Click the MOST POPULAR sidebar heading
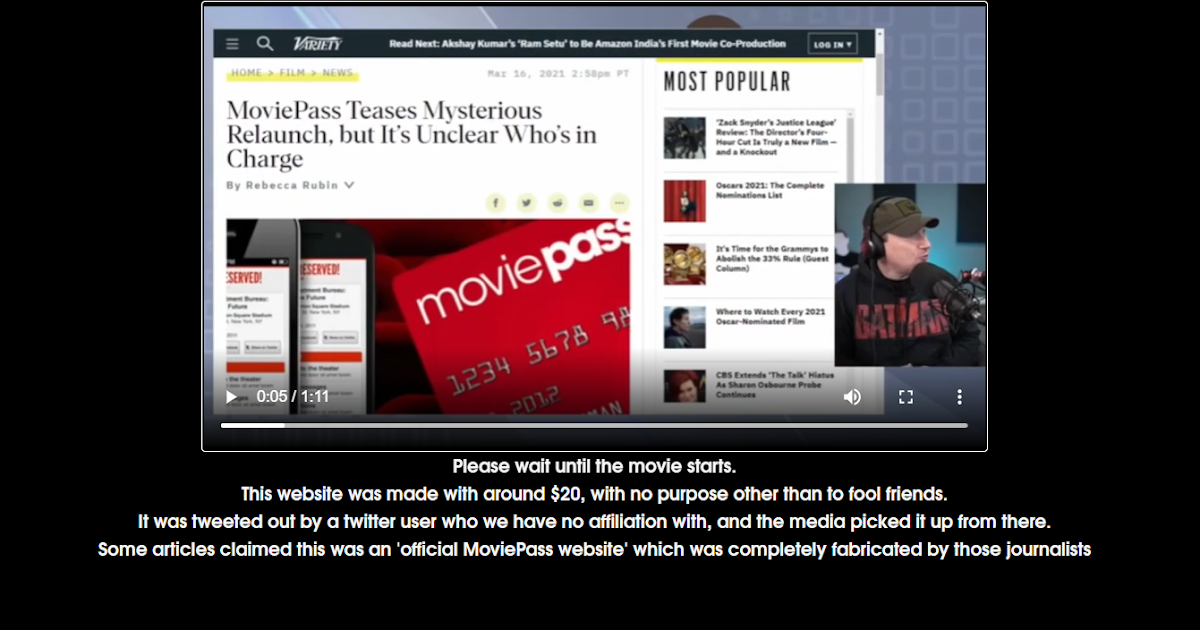The image size is (1200, 630). point(727,82)
